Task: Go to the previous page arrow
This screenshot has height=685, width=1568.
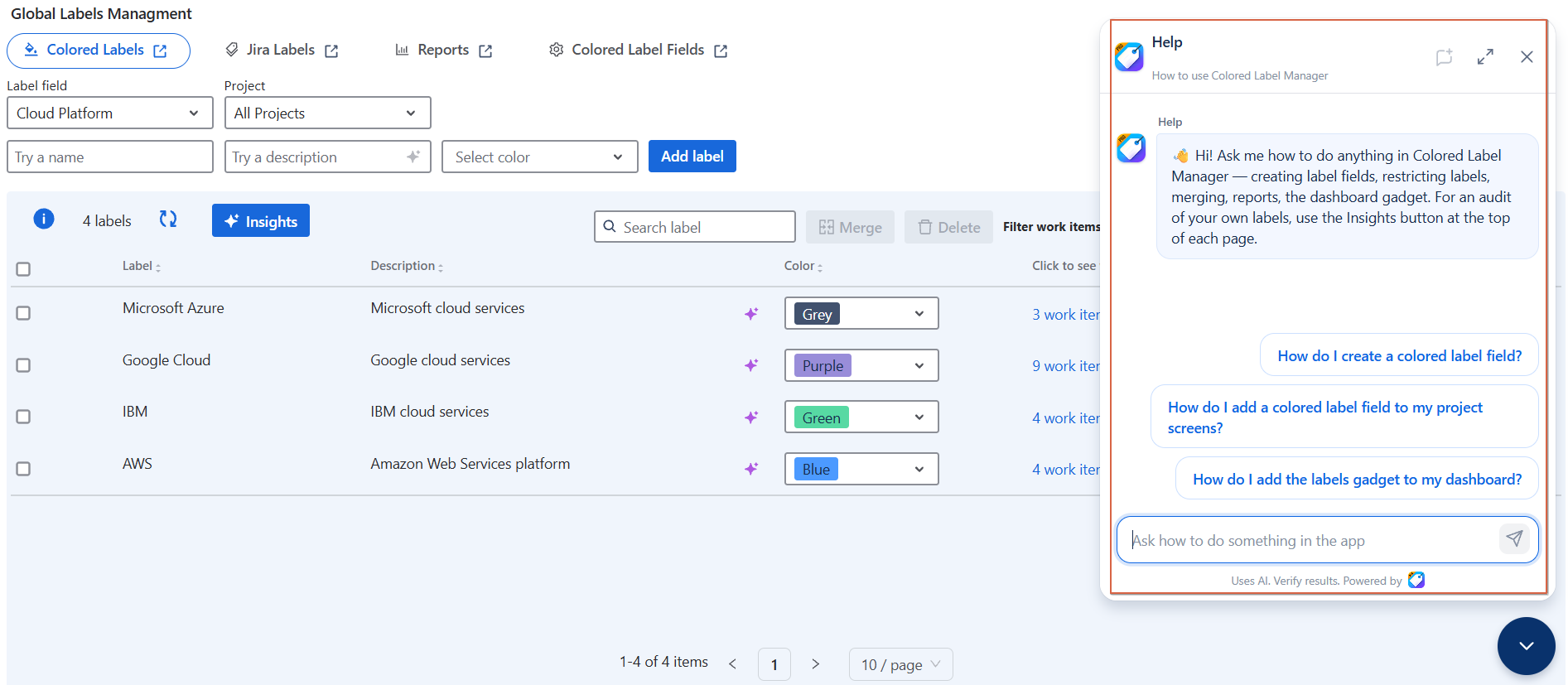Action: [733, 664]
